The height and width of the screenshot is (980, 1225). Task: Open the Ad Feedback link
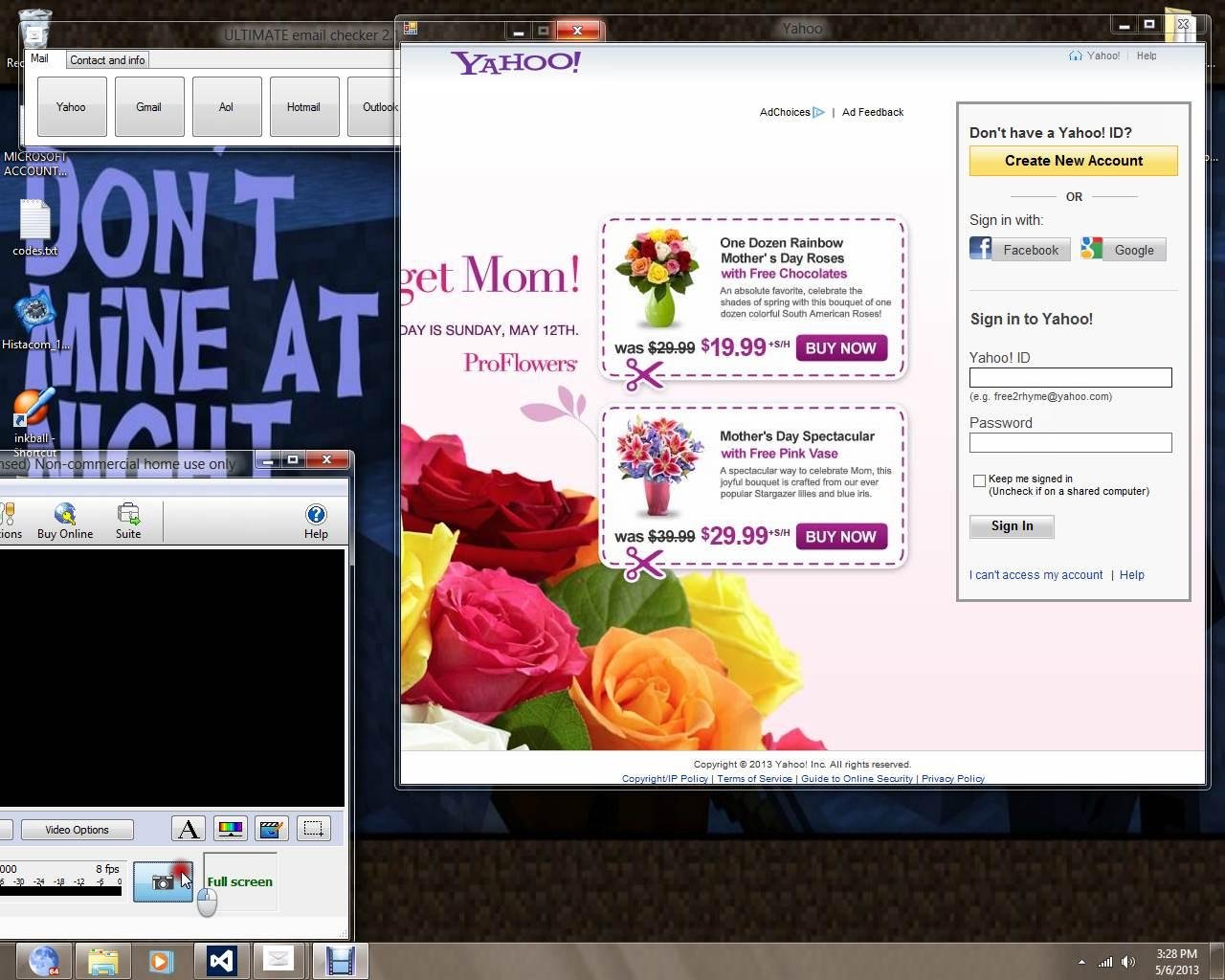point(873,112)
